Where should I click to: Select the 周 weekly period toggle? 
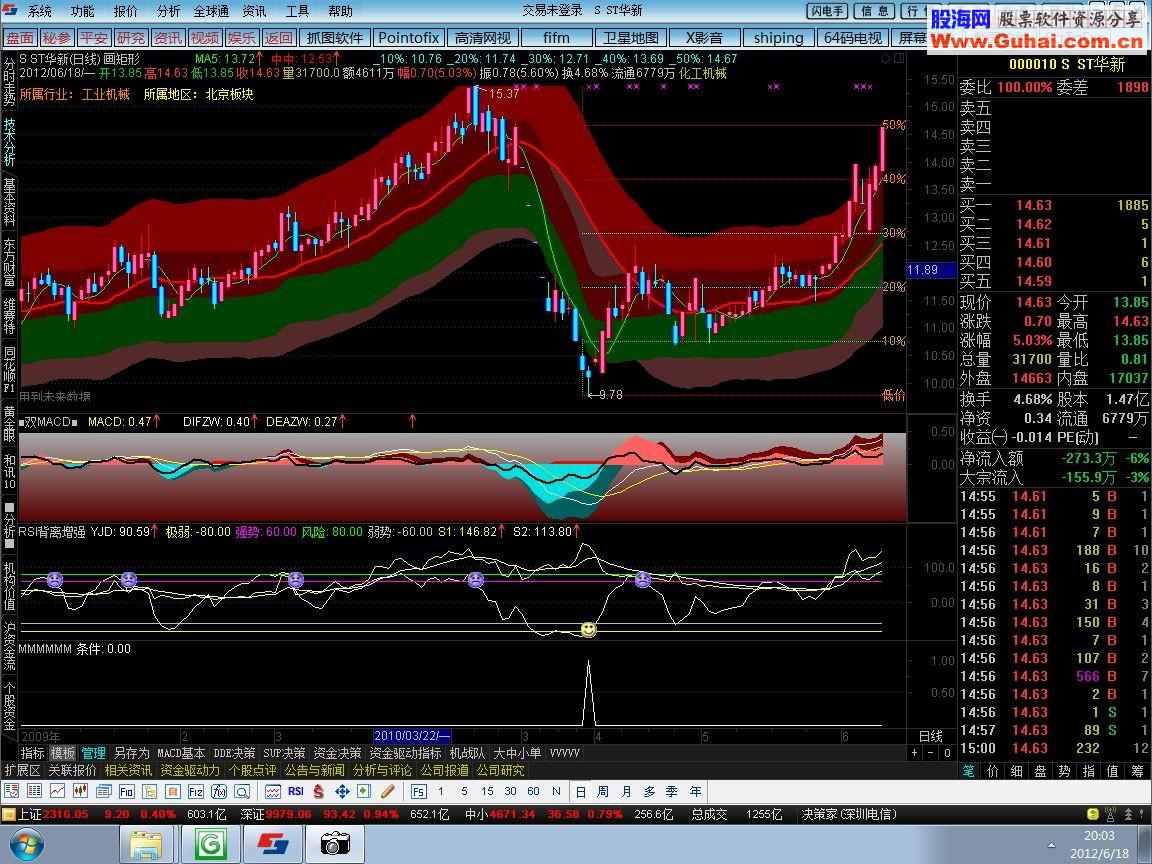coord(603,791)
